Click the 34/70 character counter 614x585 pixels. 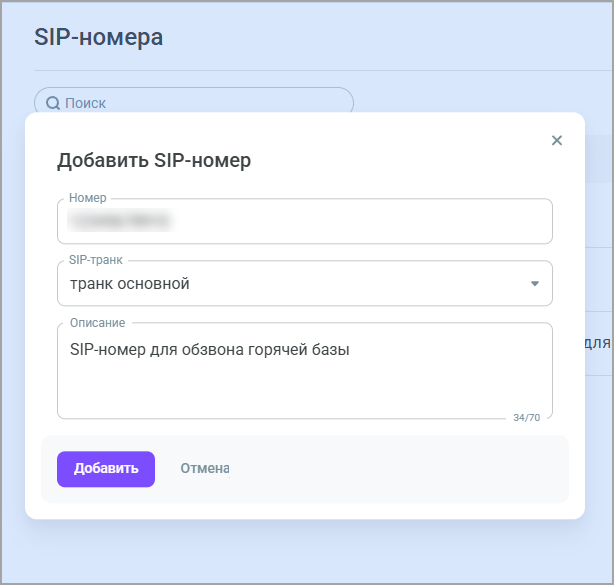click(526, 418)
